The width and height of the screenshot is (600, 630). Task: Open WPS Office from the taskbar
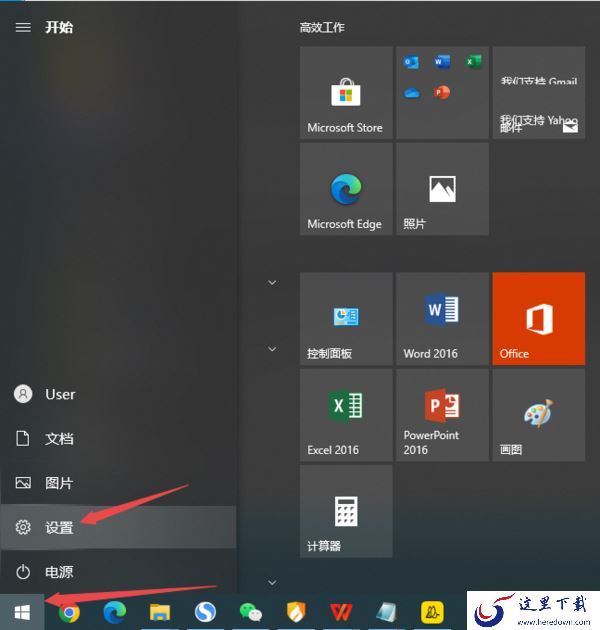click(341, 612)
